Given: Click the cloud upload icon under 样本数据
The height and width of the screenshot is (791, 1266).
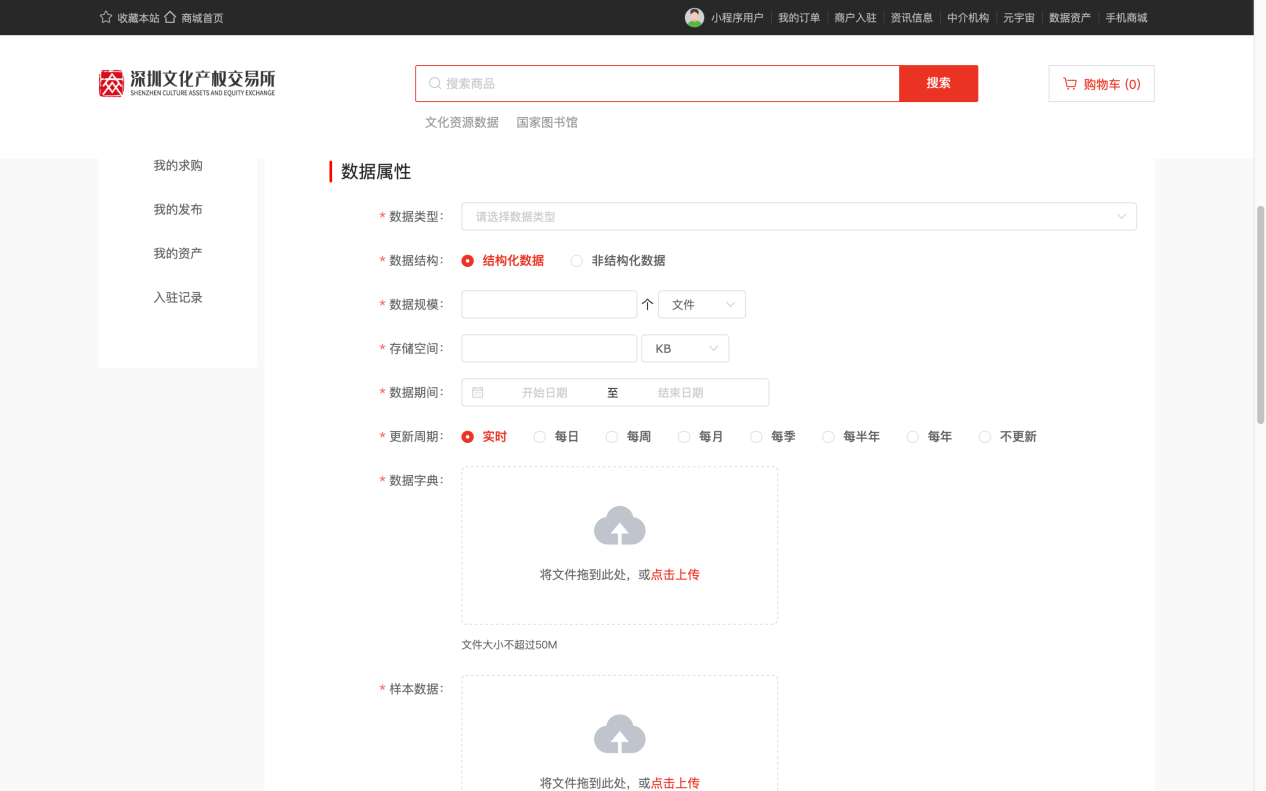Looking at the screenshot, I should (620, 734).
